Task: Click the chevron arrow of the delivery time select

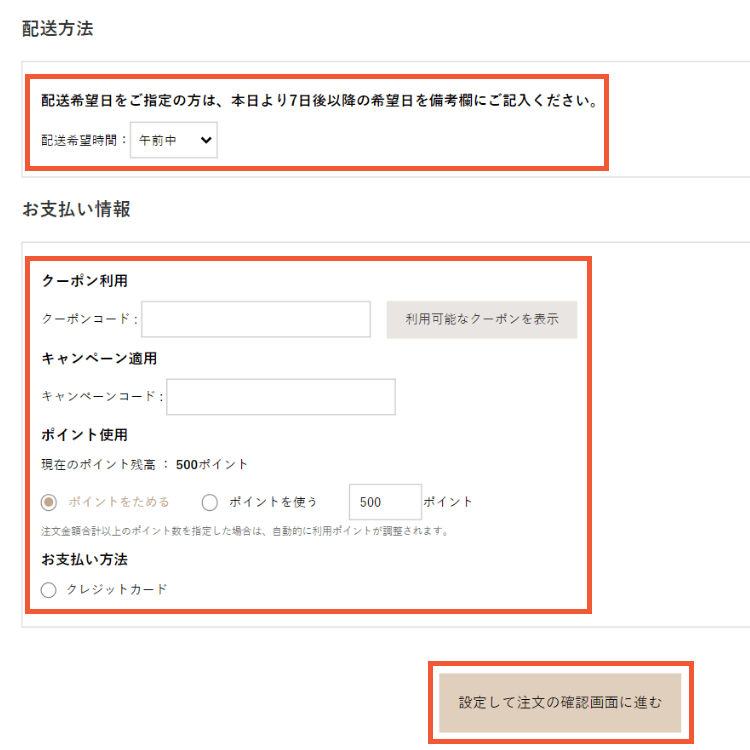Action: 206,141
